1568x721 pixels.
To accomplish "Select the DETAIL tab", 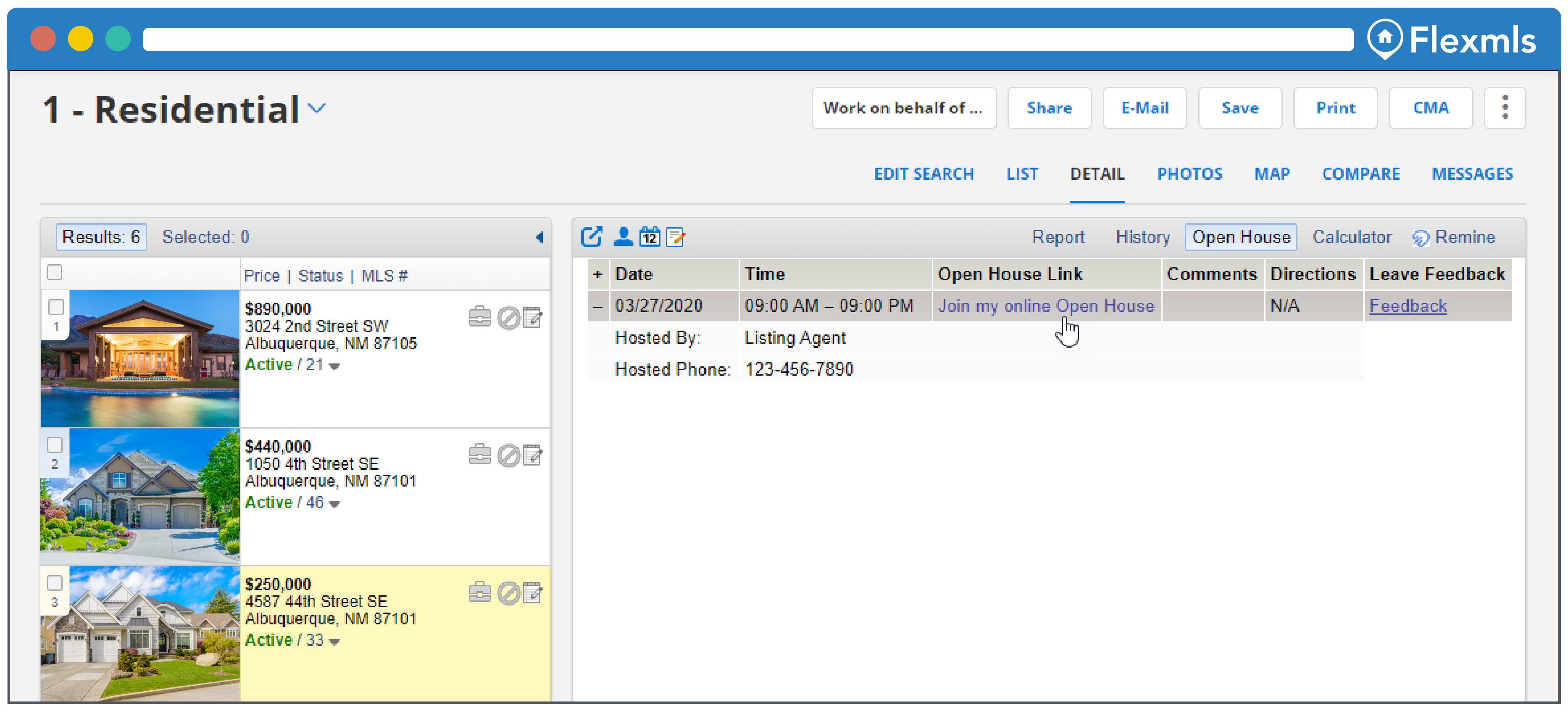I will click(1097, 174).
